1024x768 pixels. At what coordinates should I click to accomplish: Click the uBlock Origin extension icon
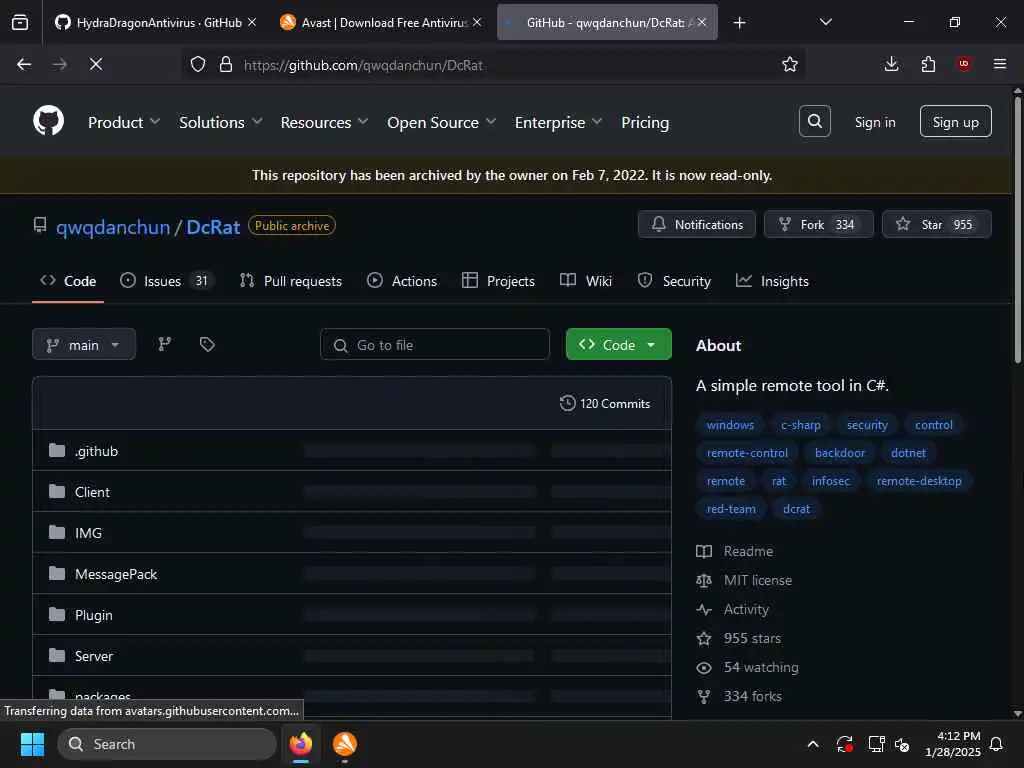click(964, 64)
